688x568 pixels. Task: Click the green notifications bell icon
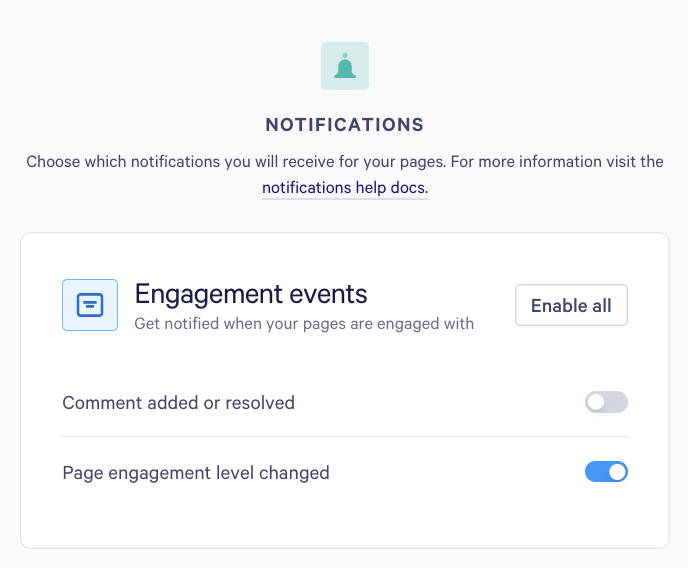[x=345, y=66]
